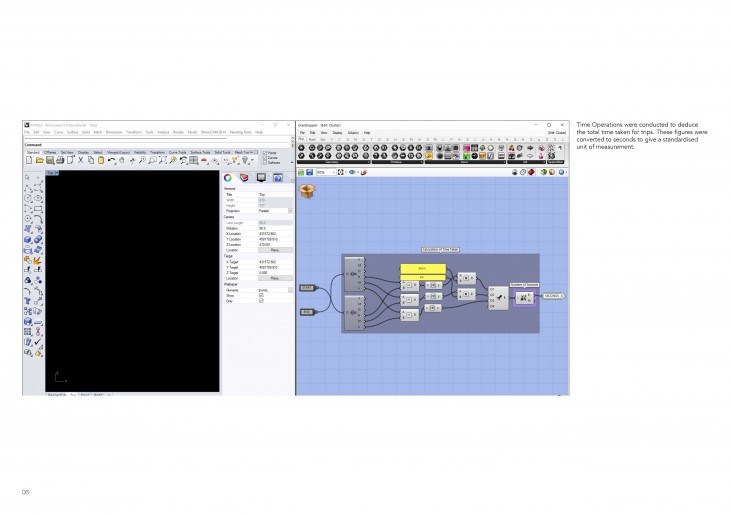Click the Target Location Place button

[x=275, y=278]
